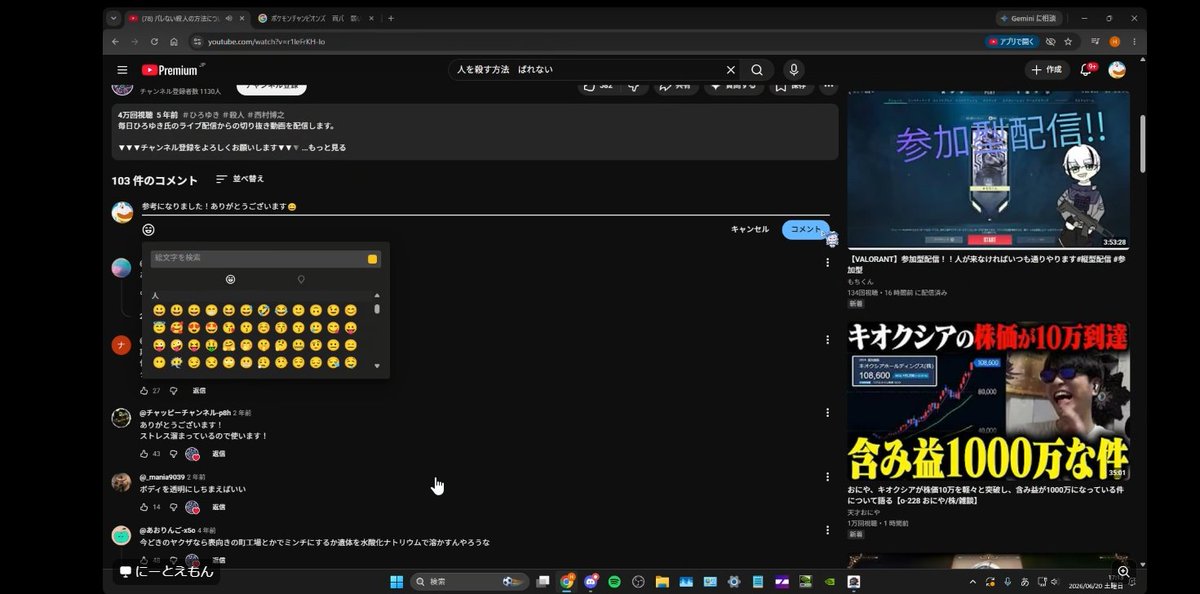Image resolution: width=1200 pixels, height=594 pixels.
Task: Open Task View on the taskbar
Action: [x=543, y=581]
